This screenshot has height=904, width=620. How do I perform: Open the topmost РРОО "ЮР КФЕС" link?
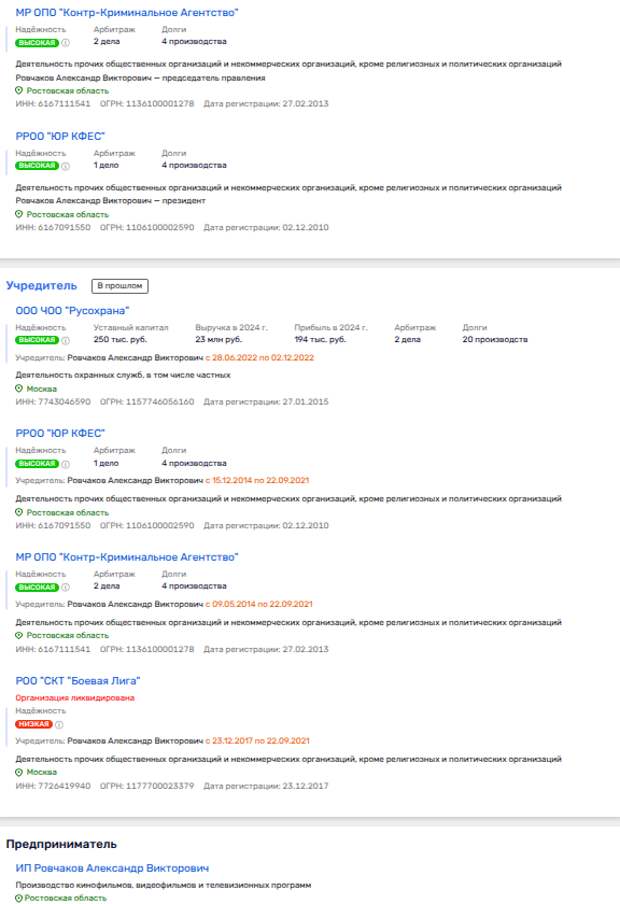60,136
